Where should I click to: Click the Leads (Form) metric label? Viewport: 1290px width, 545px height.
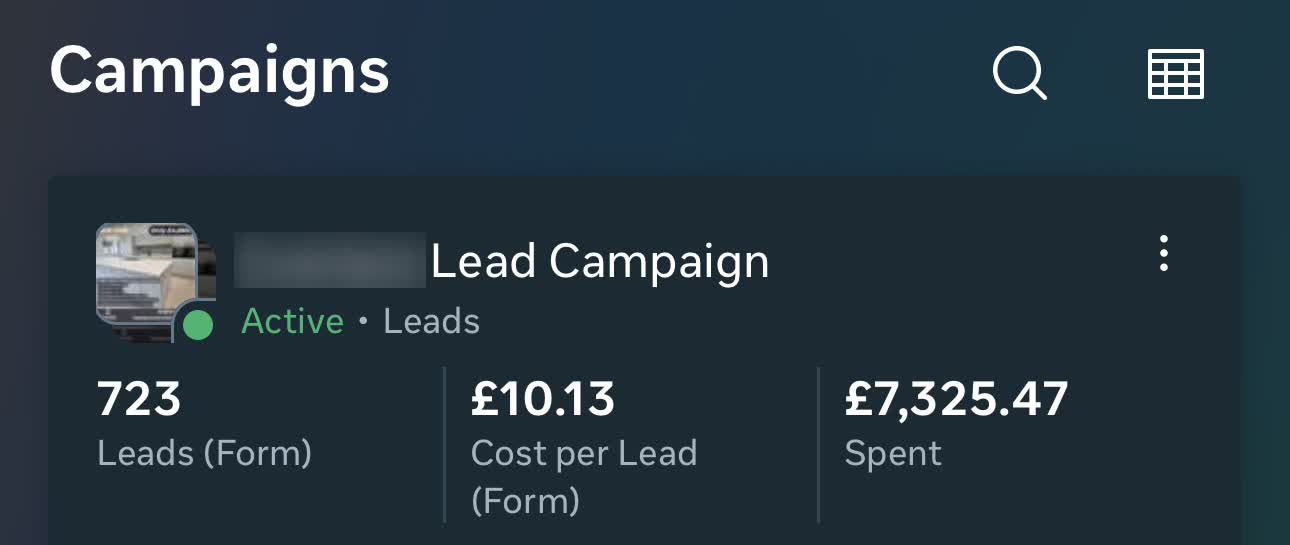click(x=204, y=454)
